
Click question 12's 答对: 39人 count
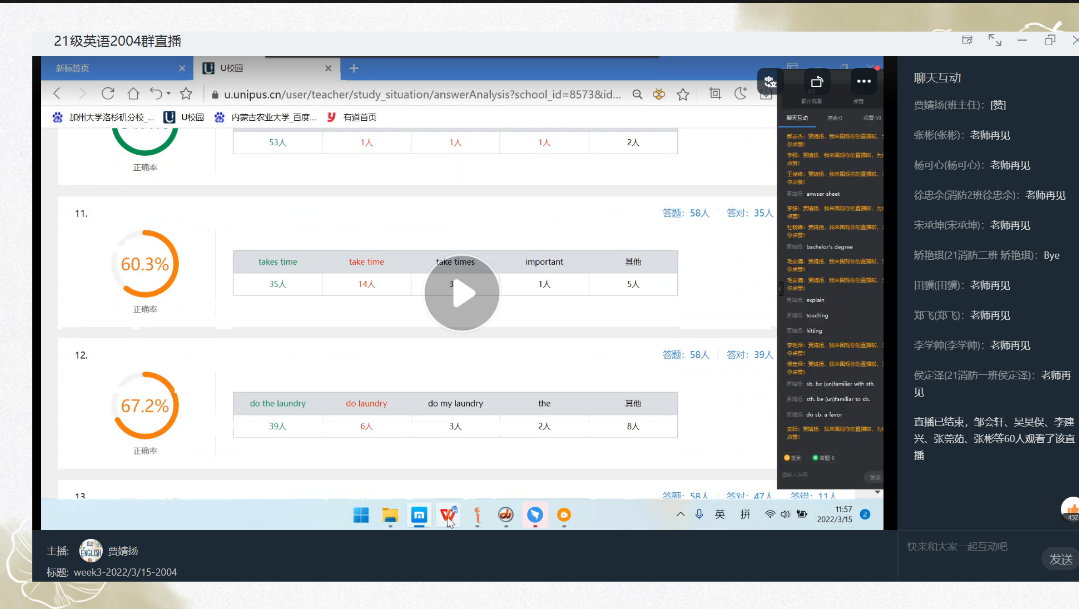click(x=749, y=355)
